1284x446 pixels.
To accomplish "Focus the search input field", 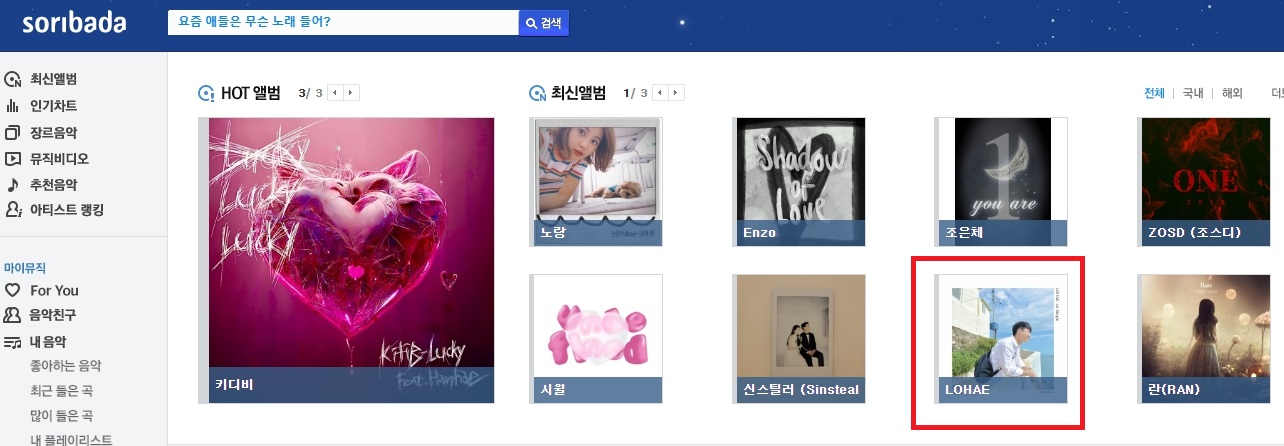I will coord(343,23).
